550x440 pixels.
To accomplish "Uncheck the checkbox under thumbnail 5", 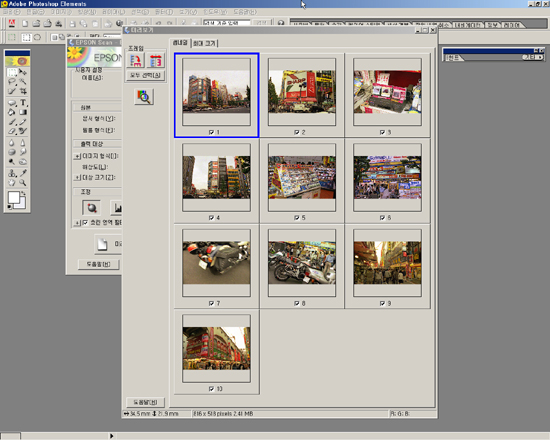I will coord(297,218).
